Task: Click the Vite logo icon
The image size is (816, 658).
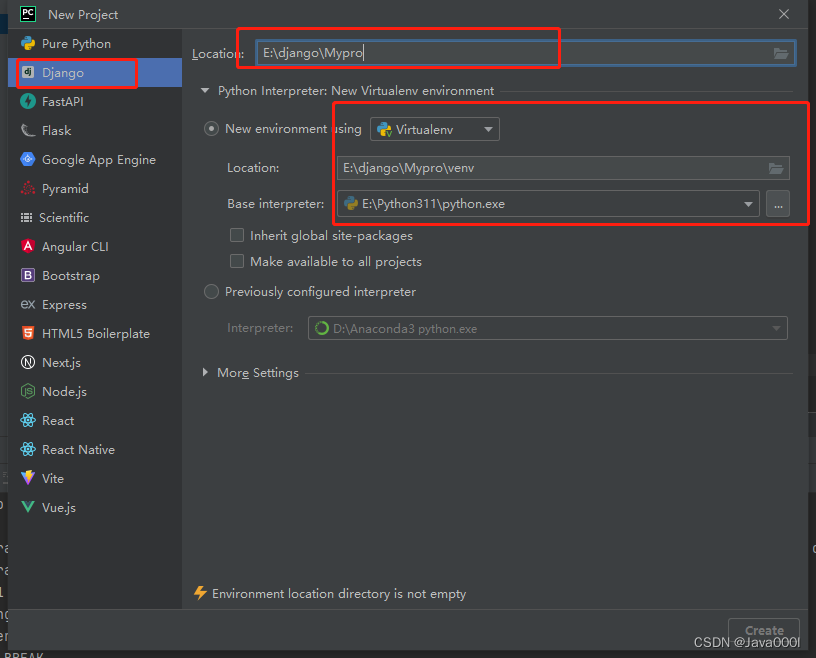Action: [x=28, y=478]
